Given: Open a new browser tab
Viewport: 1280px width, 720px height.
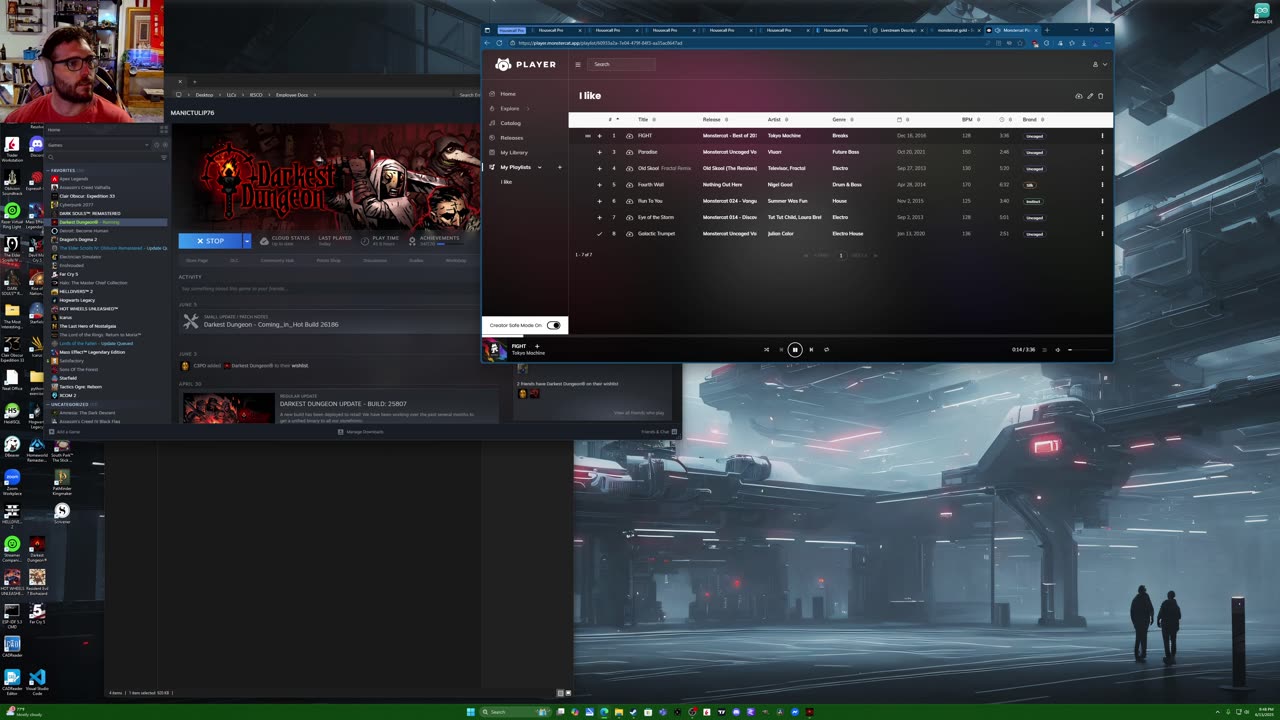Looking at the screenshot, I should 1046,30.
